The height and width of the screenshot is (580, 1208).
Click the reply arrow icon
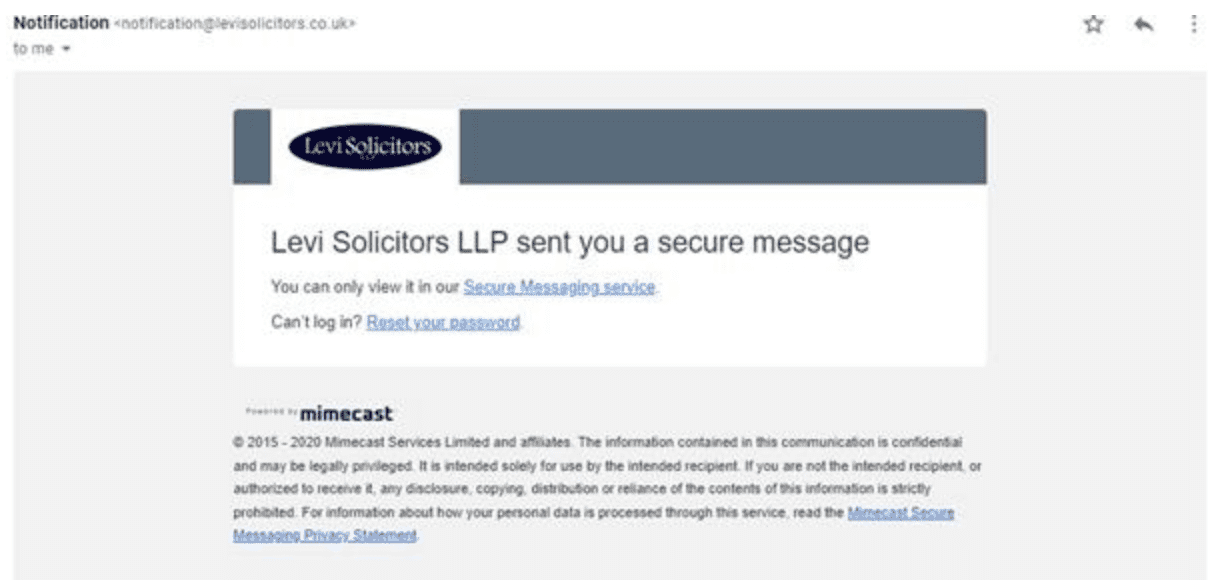pos(1144,26)
